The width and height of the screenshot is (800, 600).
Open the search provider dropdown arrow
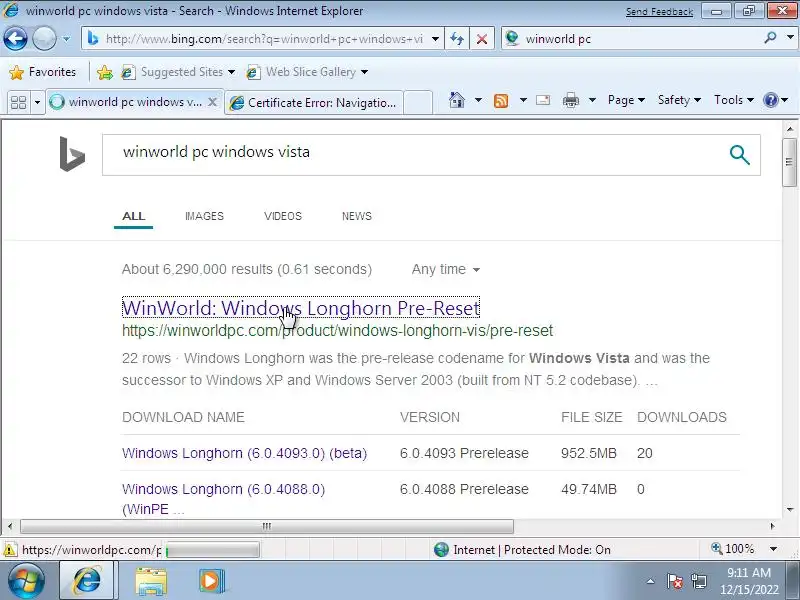click(x=790, y=38)
